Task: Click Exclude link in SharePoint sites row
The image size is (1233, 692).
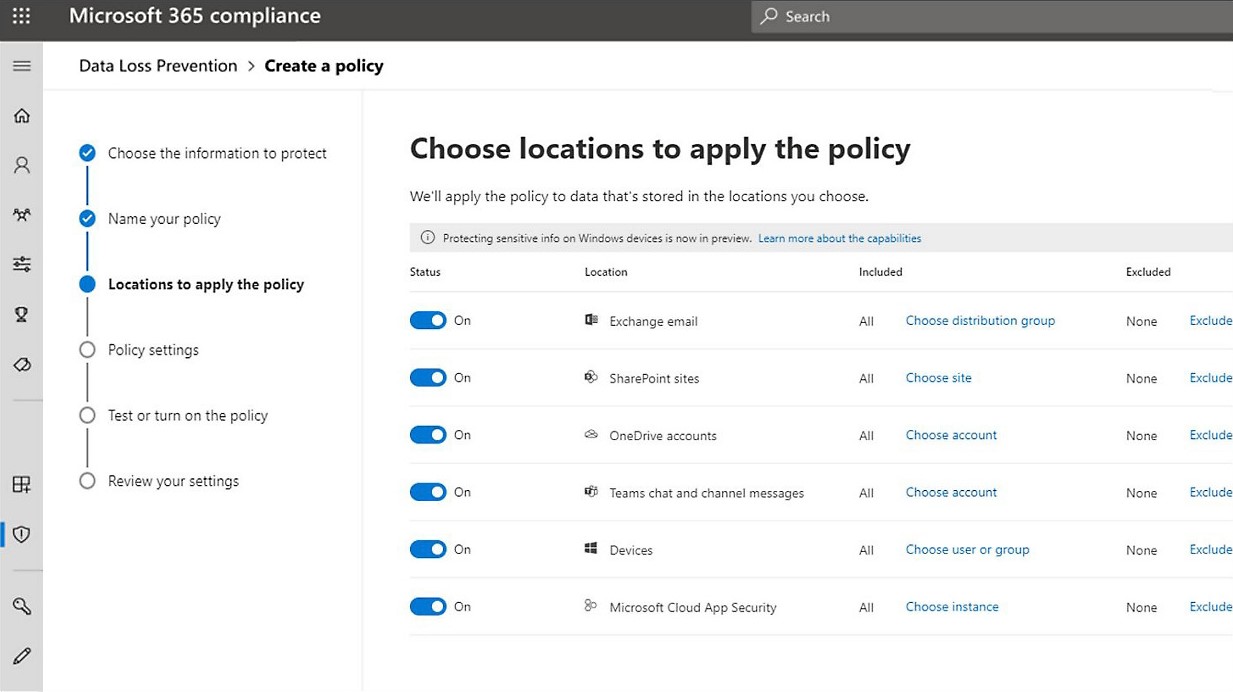Action: click(x=1211, y=377)
